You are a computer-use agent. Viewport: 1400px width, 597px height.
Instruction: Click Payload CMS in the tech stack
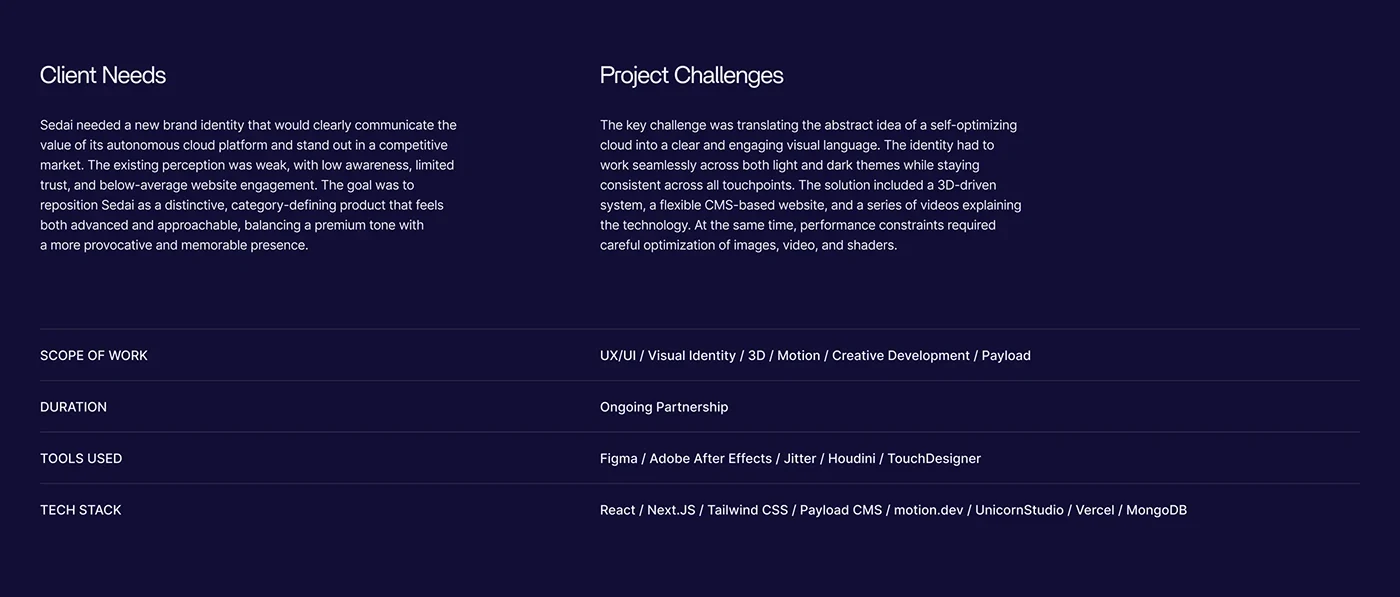[841, 510]
